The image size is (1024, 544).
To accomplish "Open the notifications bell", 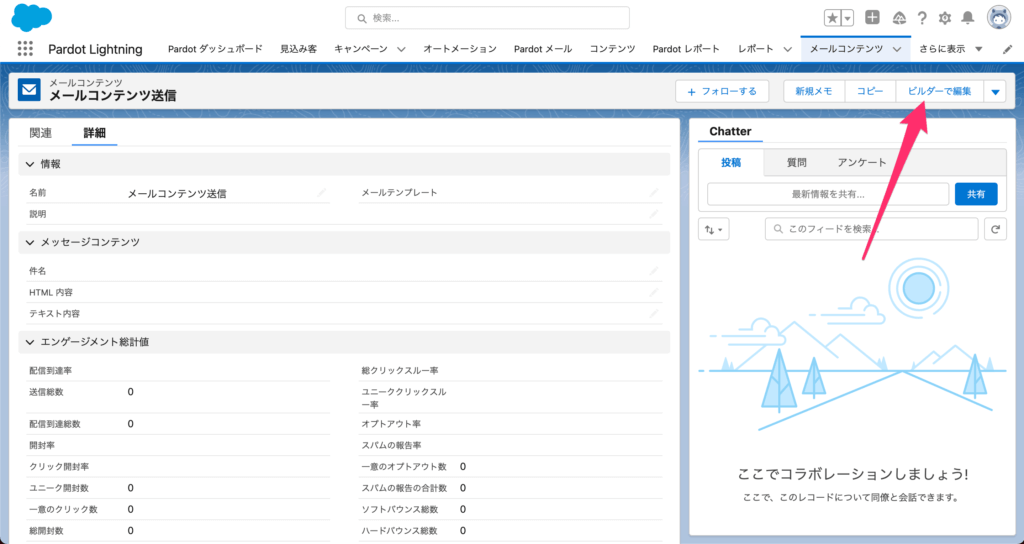I will [x=967, y=18].
